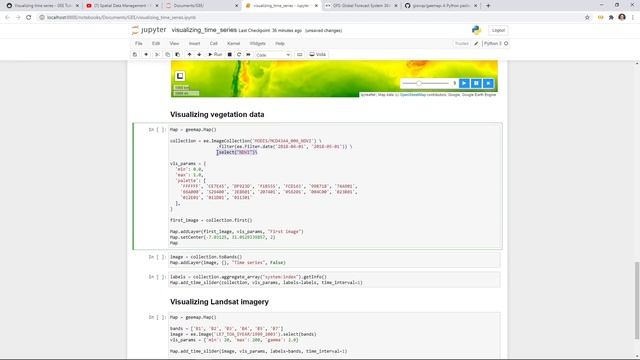Open the Insert menu
Viewport: 640px width, 360px height.
194,43
